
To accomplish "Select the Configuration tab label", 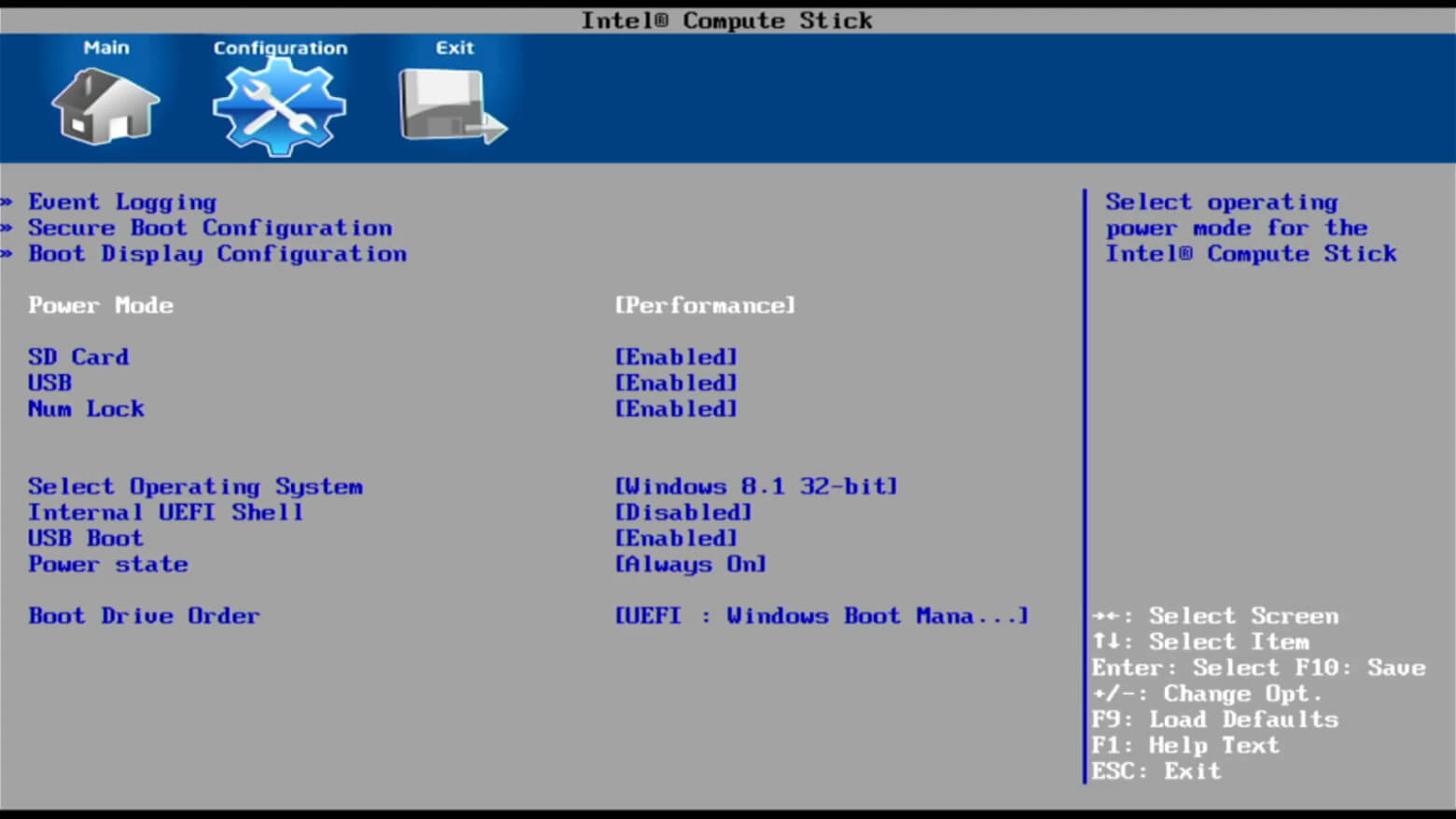I will tap(280, 48).
